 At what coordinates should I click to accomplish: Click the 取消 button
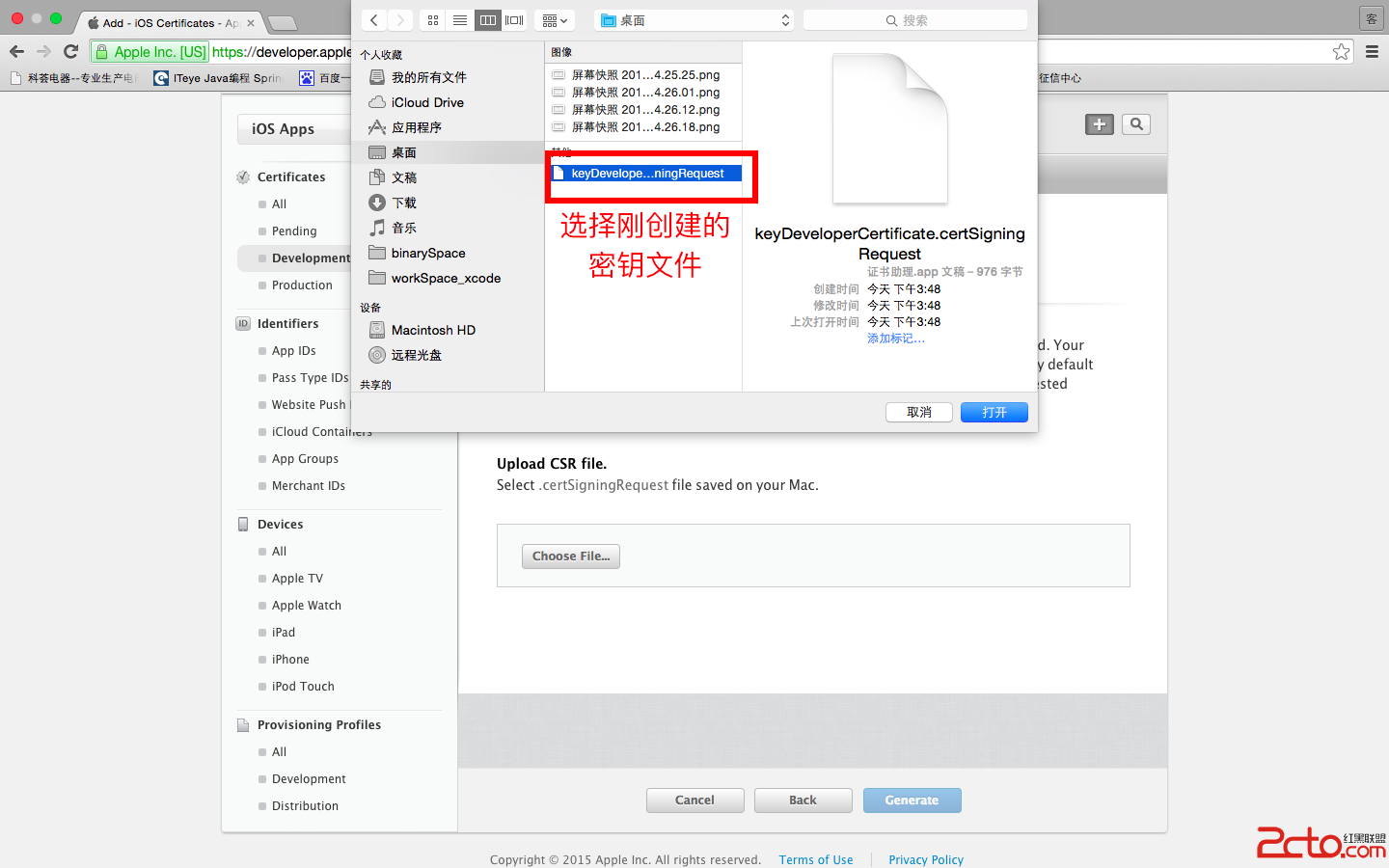[x=919, y=413]
